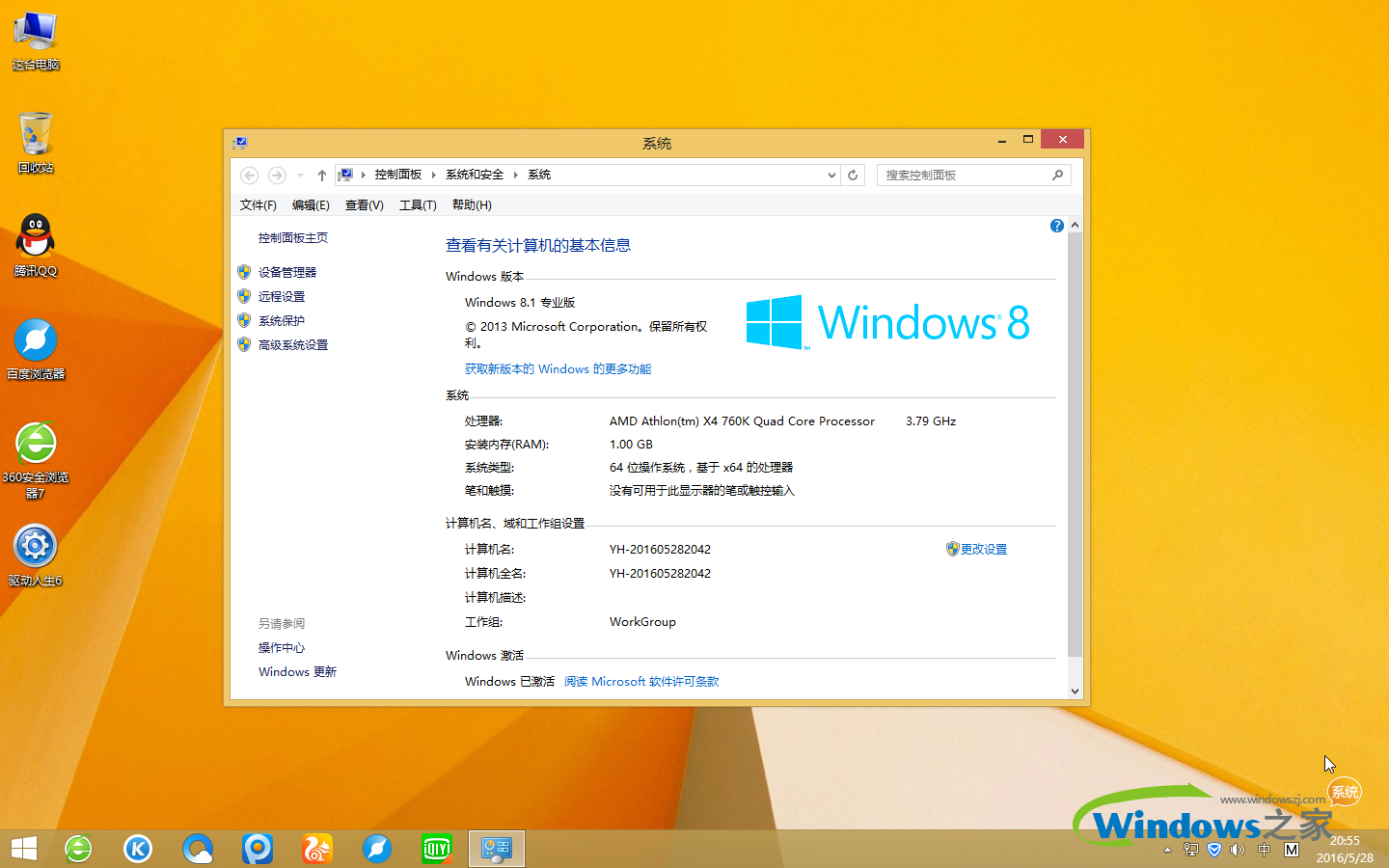Open the 查看 menu
The image size is (1389, 868).
[364, 204]
